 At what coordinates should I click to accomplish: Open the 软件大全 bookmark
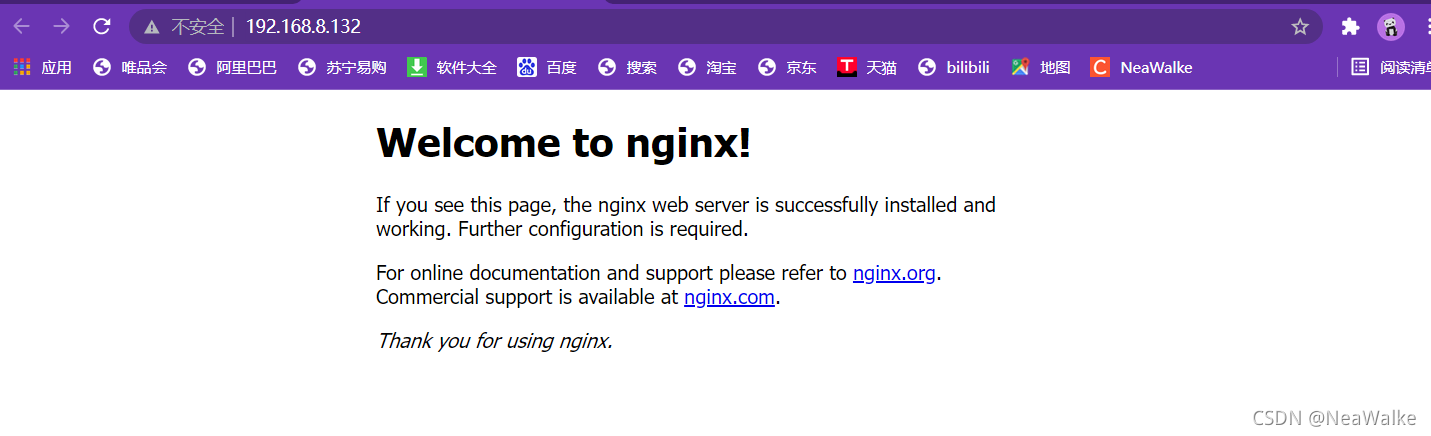pos(452,67)
